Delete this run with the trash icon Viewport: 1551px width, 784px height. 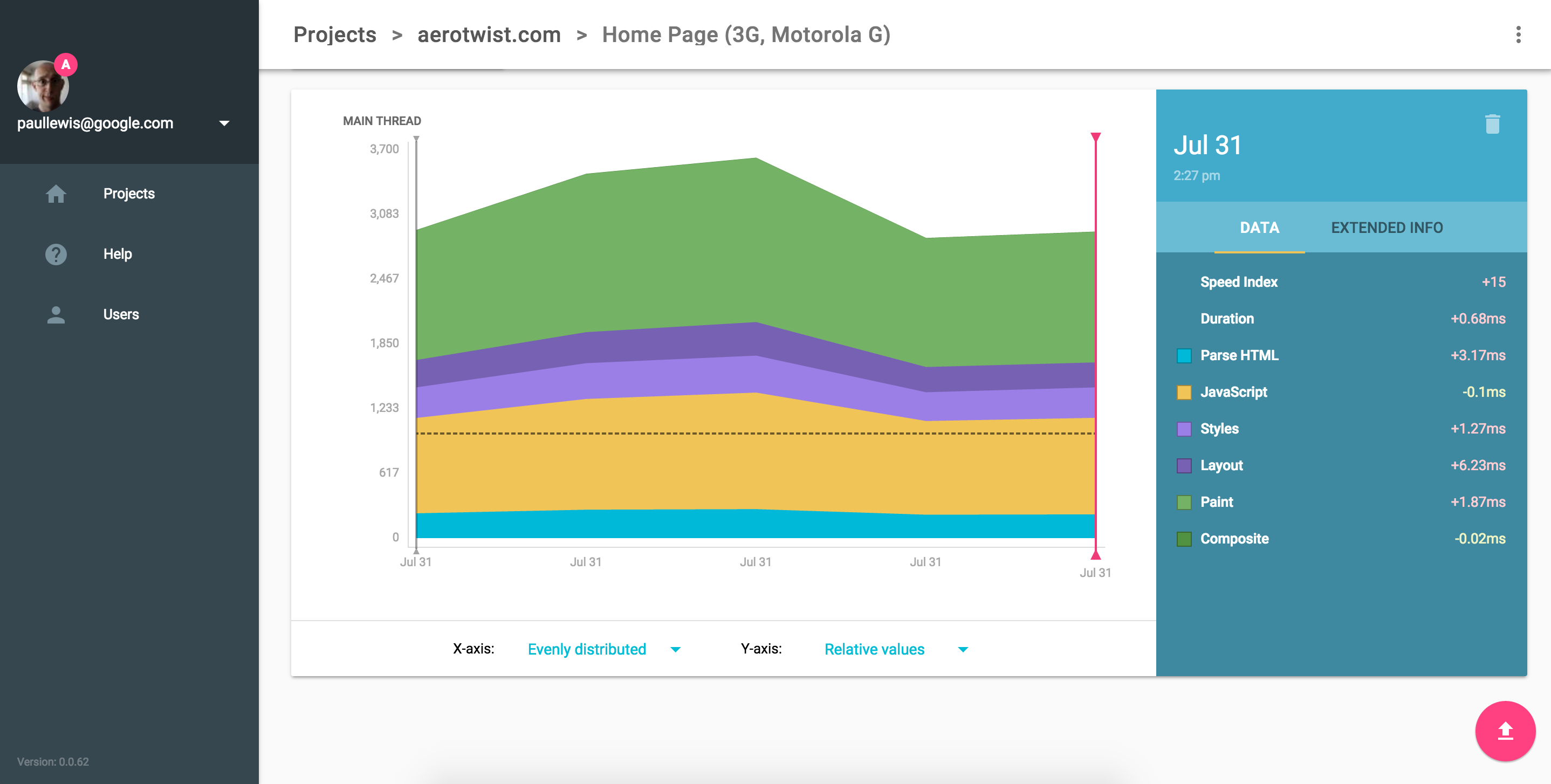tap(1492, 124)
